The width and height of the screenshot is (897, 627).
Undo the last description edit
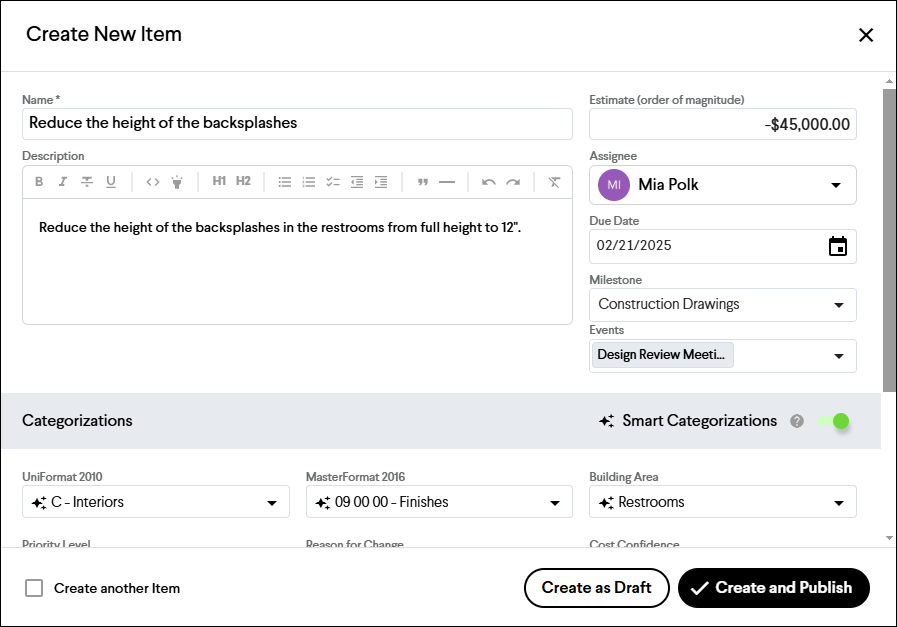489,182
